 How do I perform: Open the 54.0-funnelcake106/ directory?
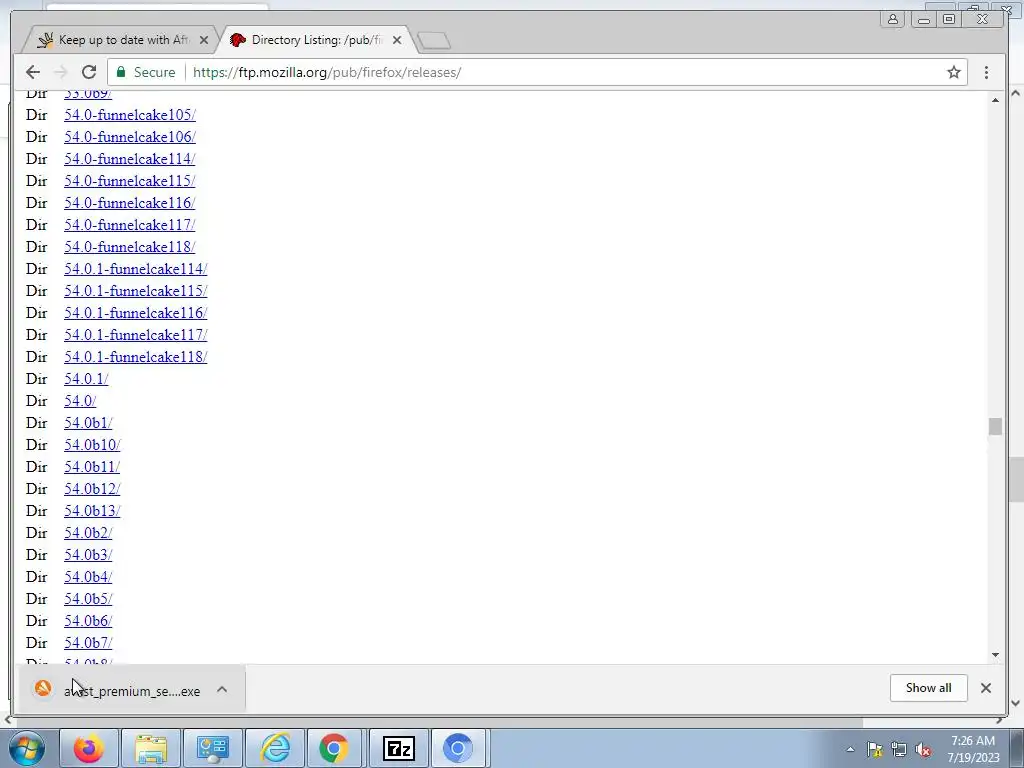click(x=129, y=137)
